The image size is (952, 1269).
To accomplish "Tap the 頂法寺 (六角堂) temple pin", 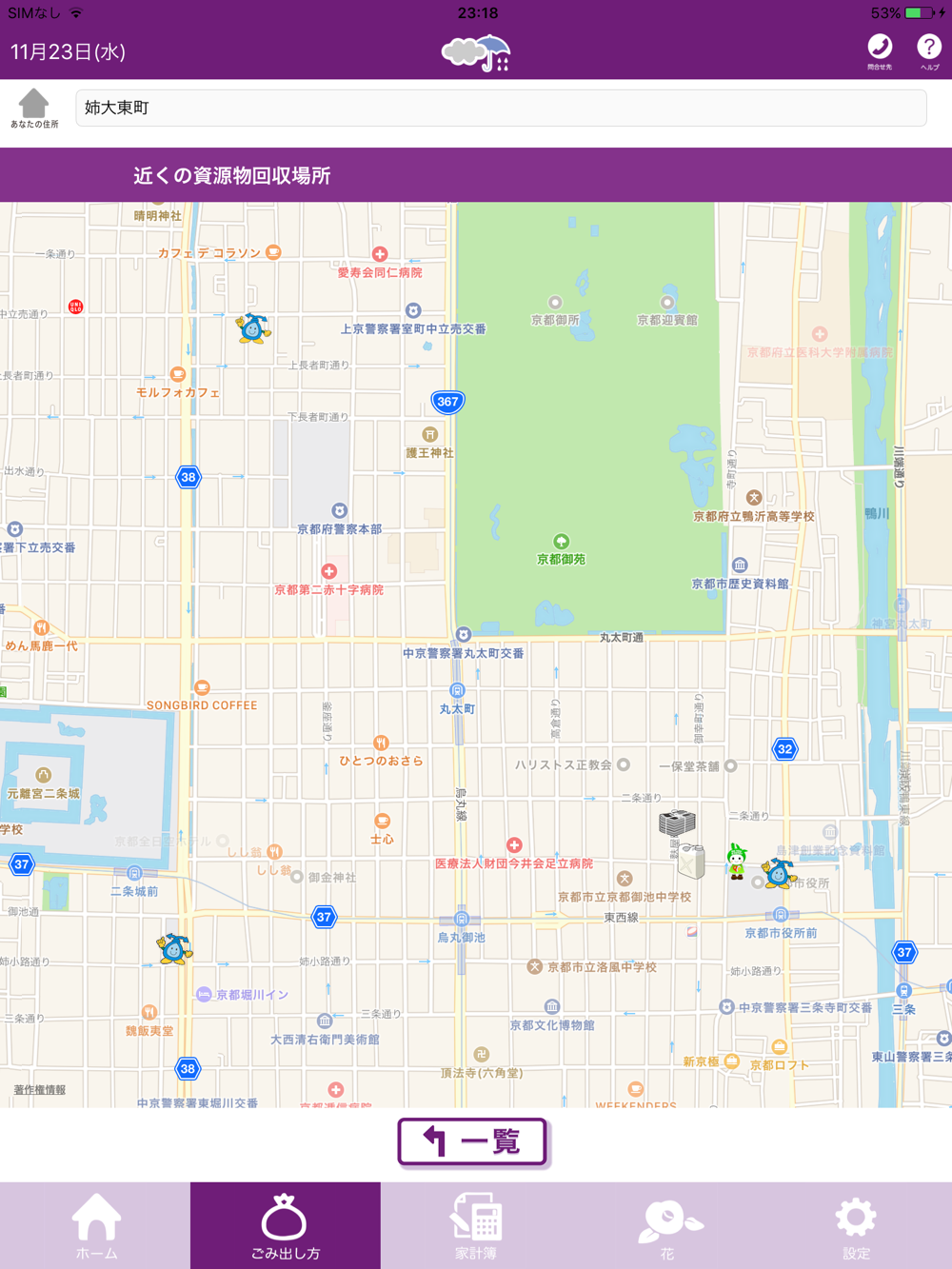I will (x=482, y=1055).
